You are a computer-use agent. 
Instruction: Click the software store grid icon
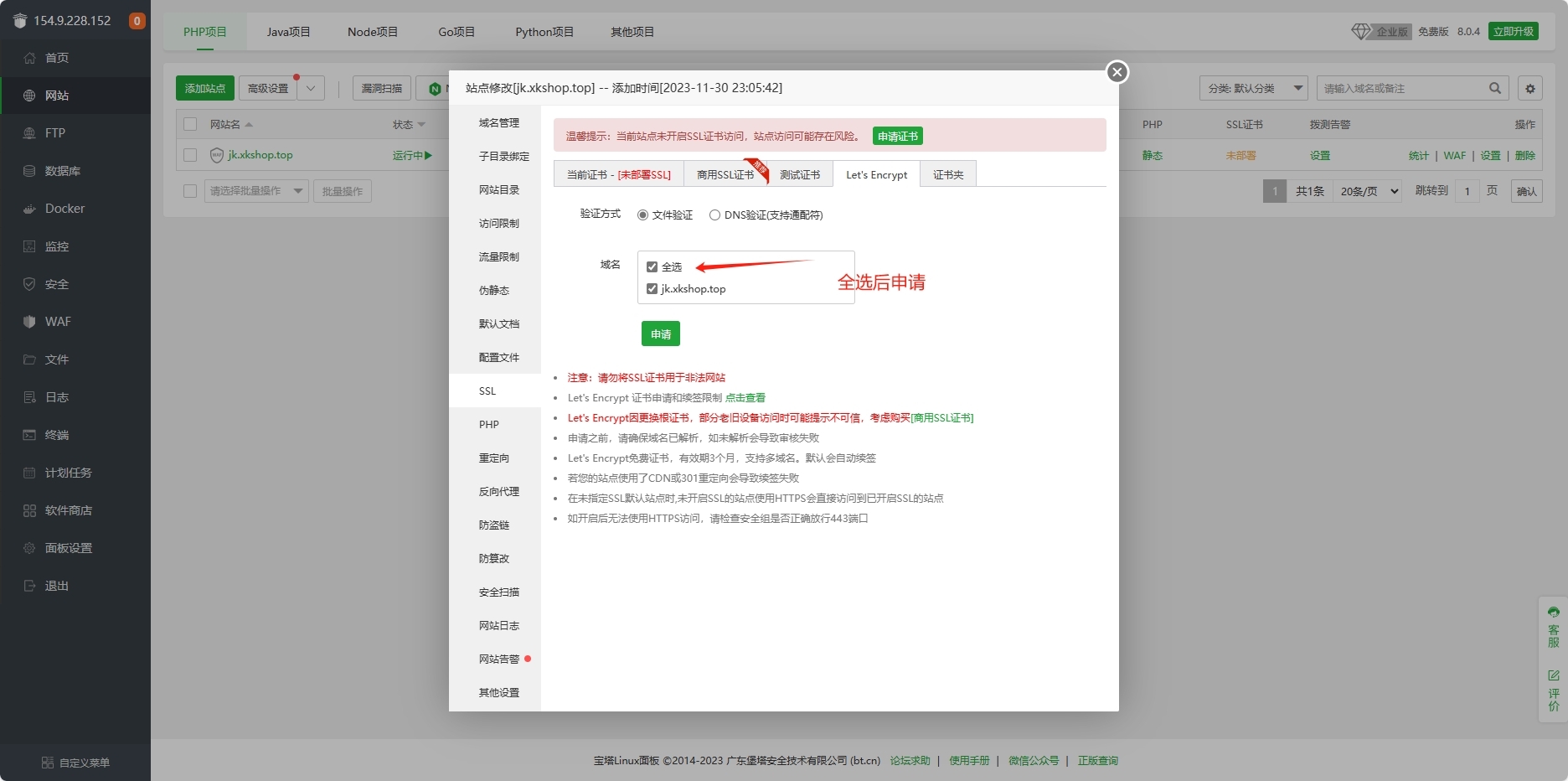(x=30, y=510)
